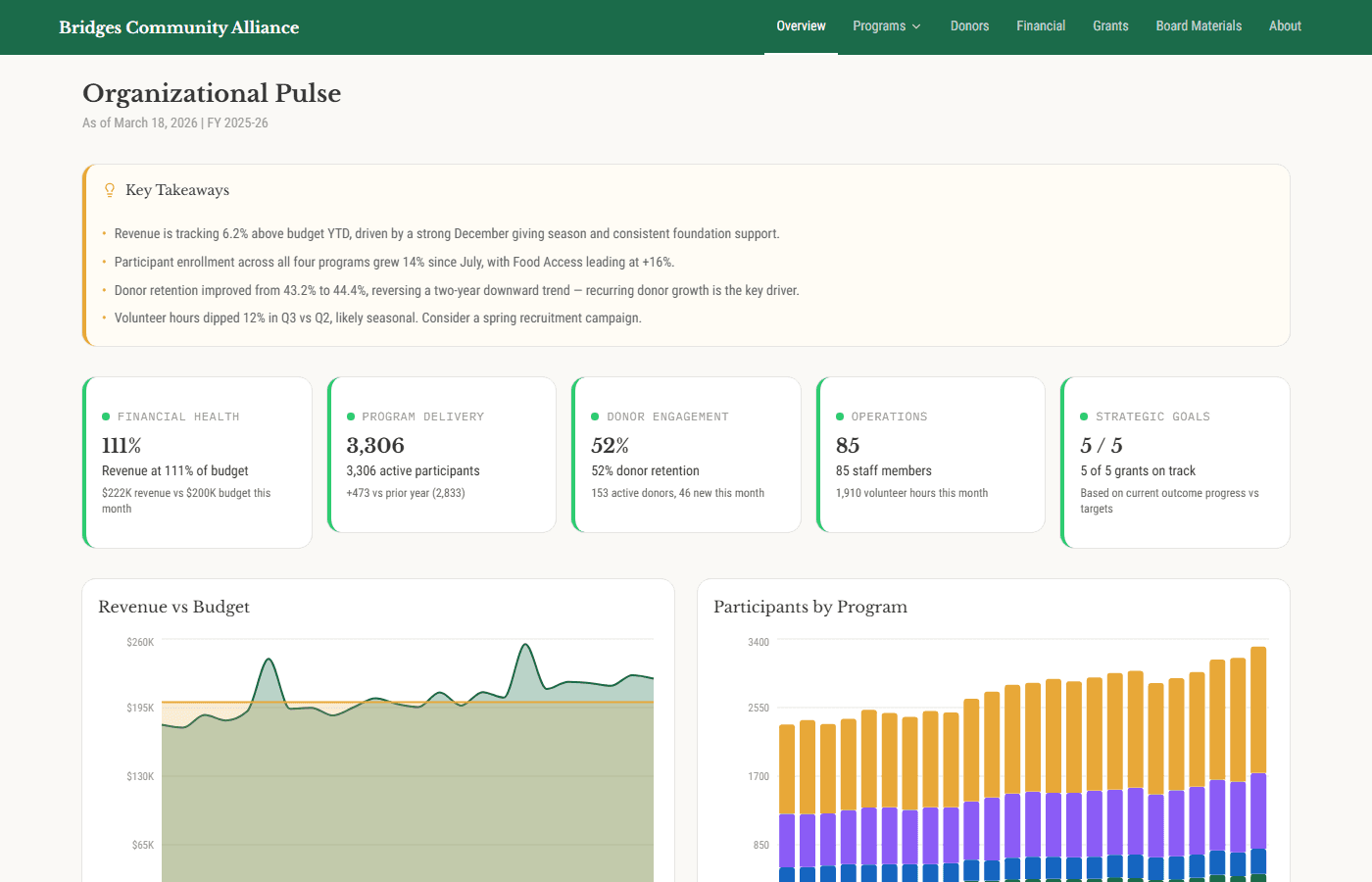Click green status dot beside Financial Health

click(106, 416)
